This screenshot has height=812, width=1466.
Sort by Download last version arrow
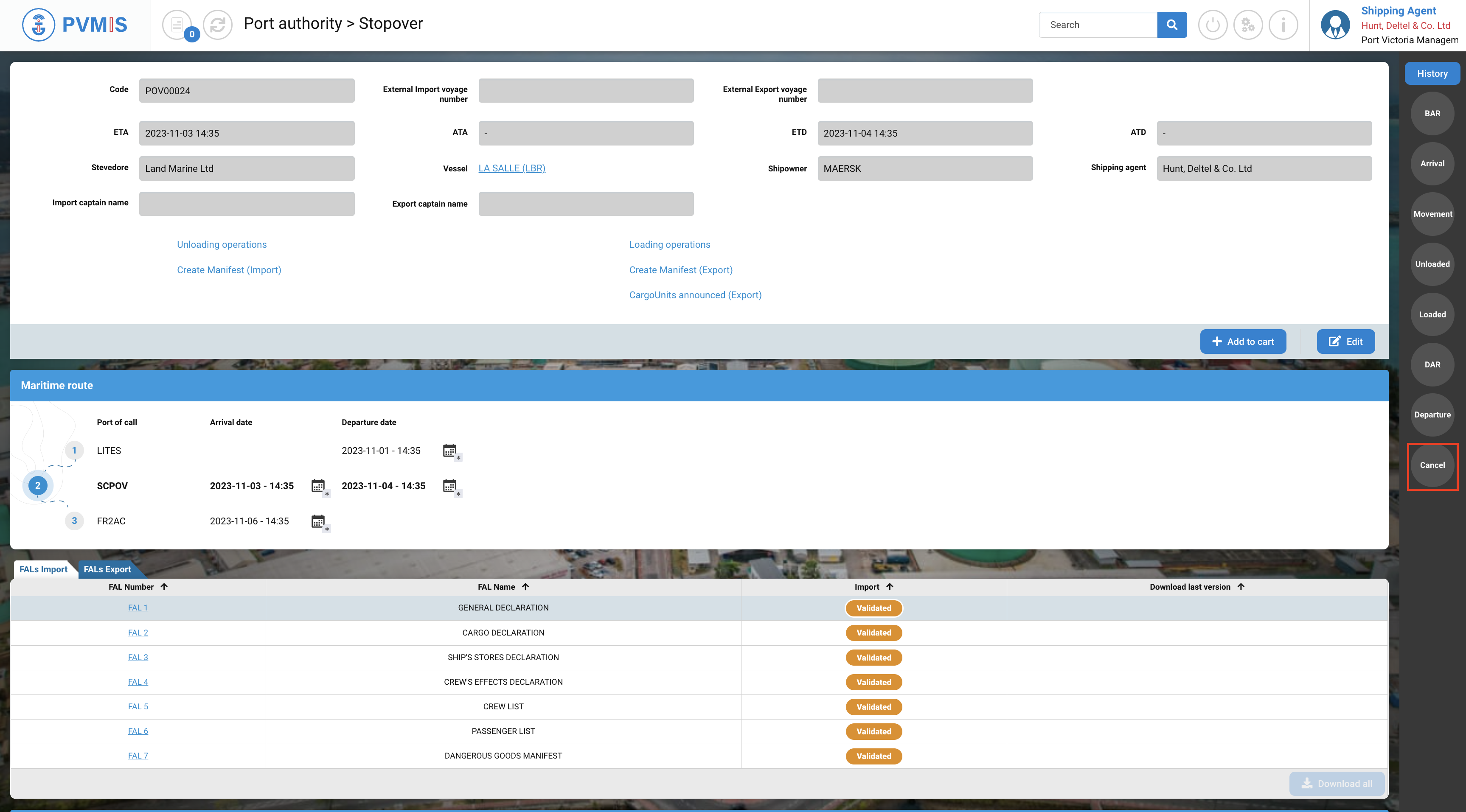pos(1241,587)
